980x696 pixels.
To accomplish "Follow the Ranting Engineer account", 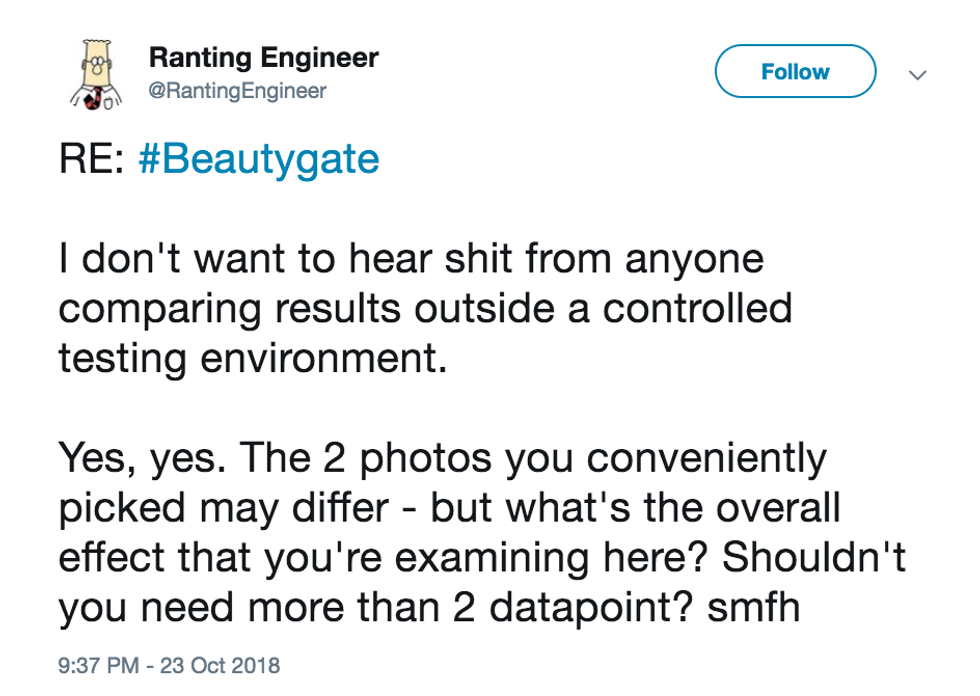I will tap(795, 72).
